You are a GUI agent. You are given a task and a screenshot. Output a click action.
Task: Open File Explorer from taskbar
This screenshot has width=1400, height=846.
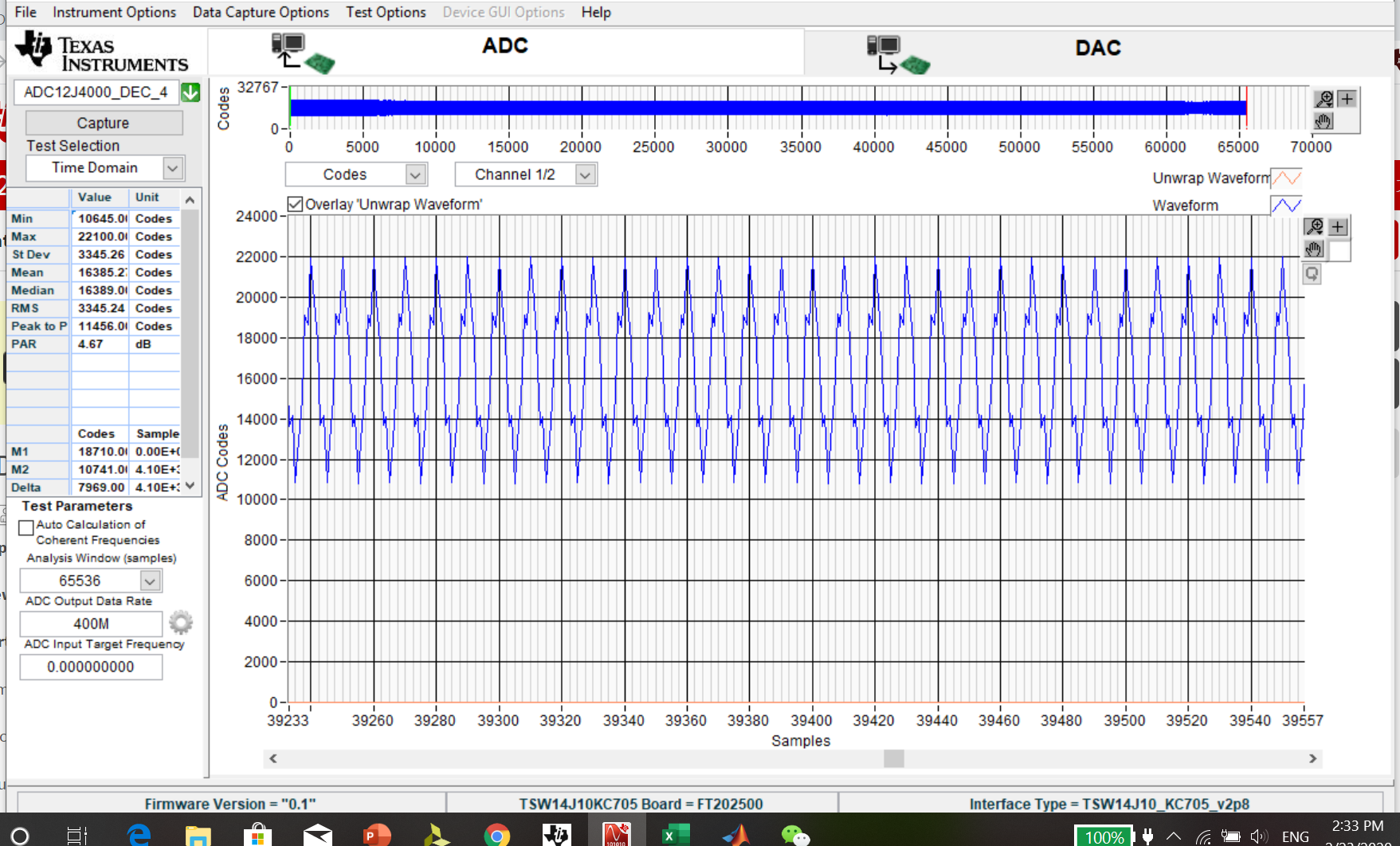pyautogui.click(x=198, y=835)
